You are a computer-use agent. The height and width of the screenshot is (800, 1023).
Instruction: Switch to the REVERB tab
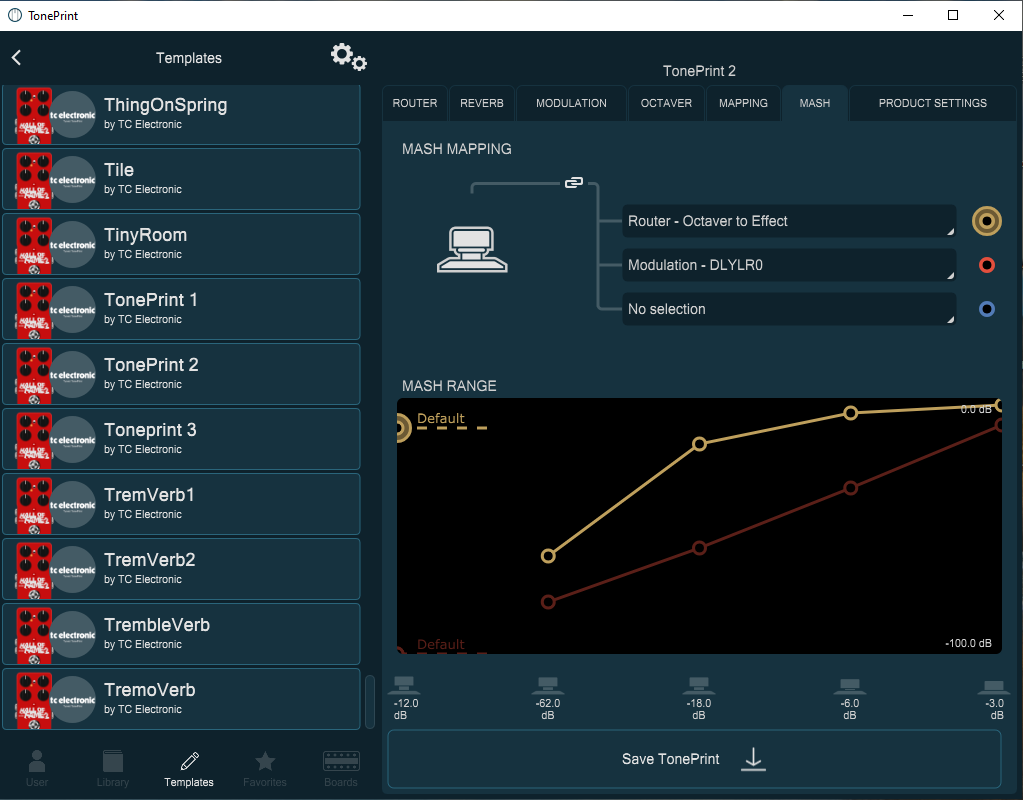point(481,103)
